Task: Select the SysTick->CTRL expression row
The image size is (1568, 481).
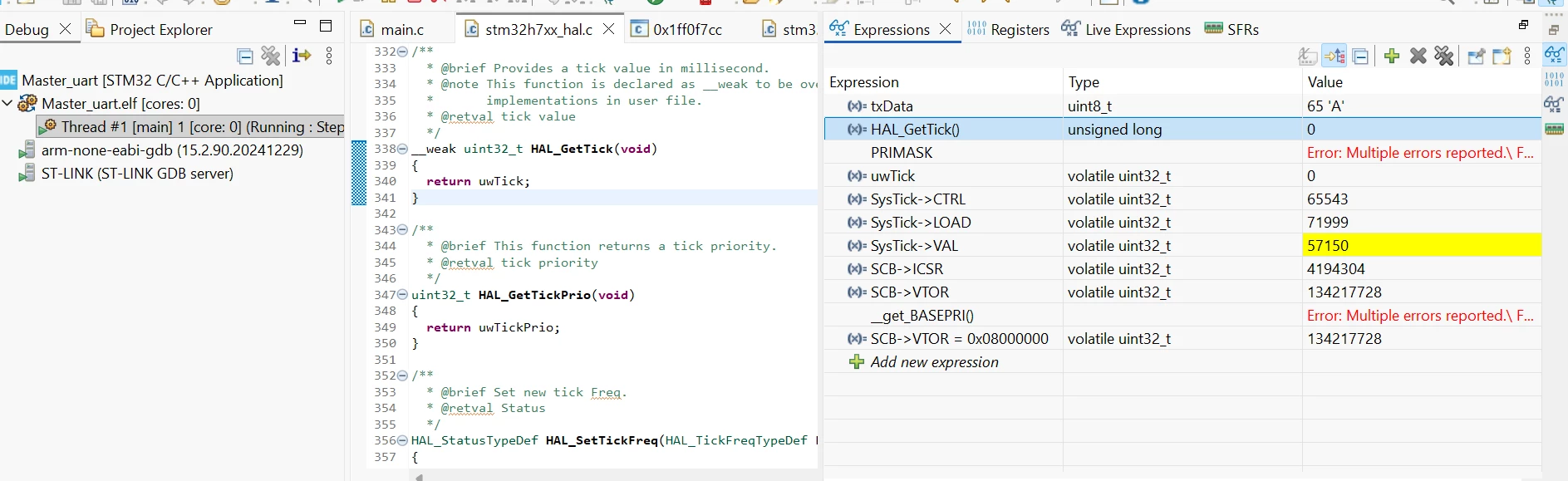Action: [x=1182, y=199]
